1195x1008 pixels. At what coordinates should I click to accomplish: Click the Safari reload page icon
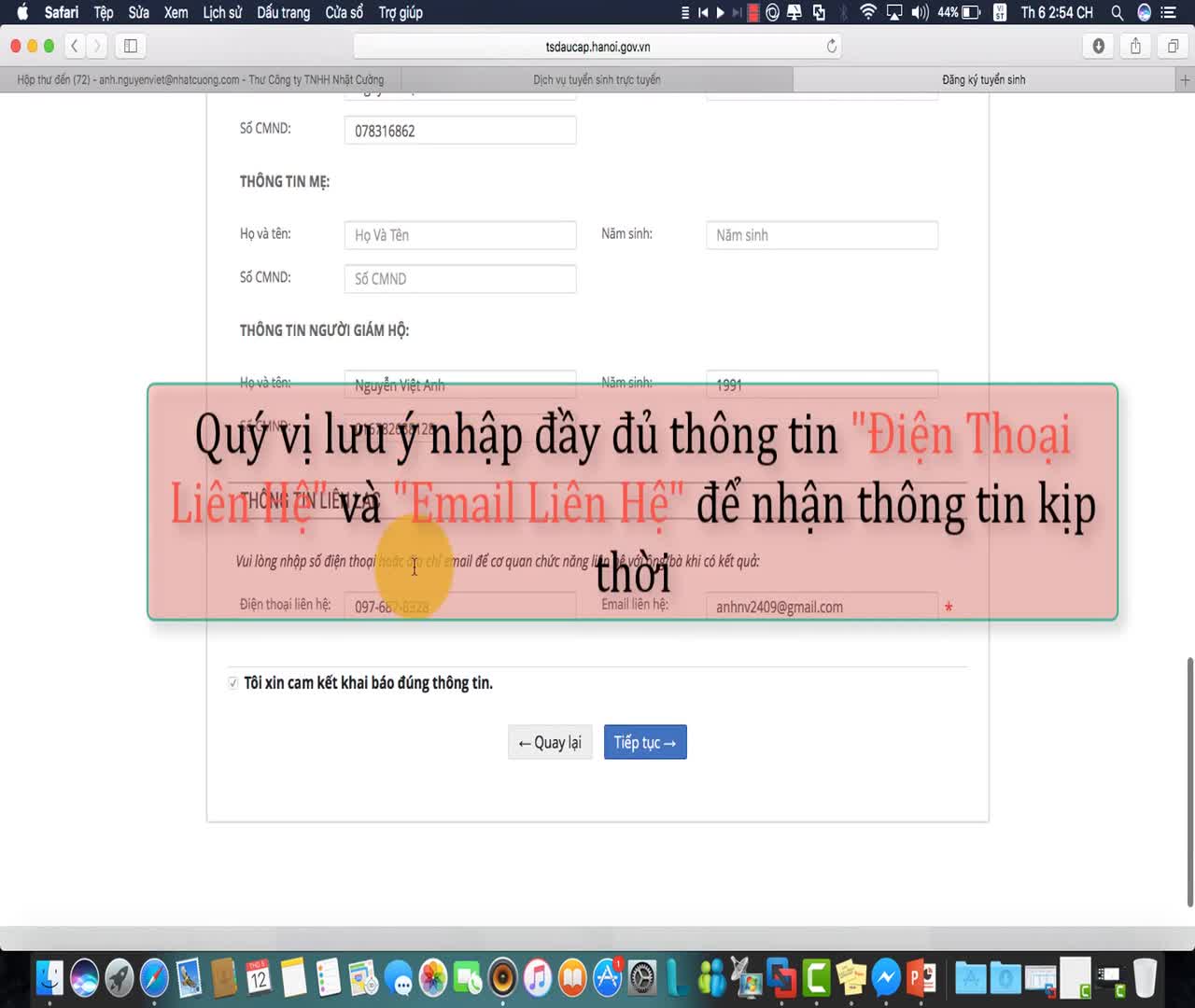pos(831,46)
